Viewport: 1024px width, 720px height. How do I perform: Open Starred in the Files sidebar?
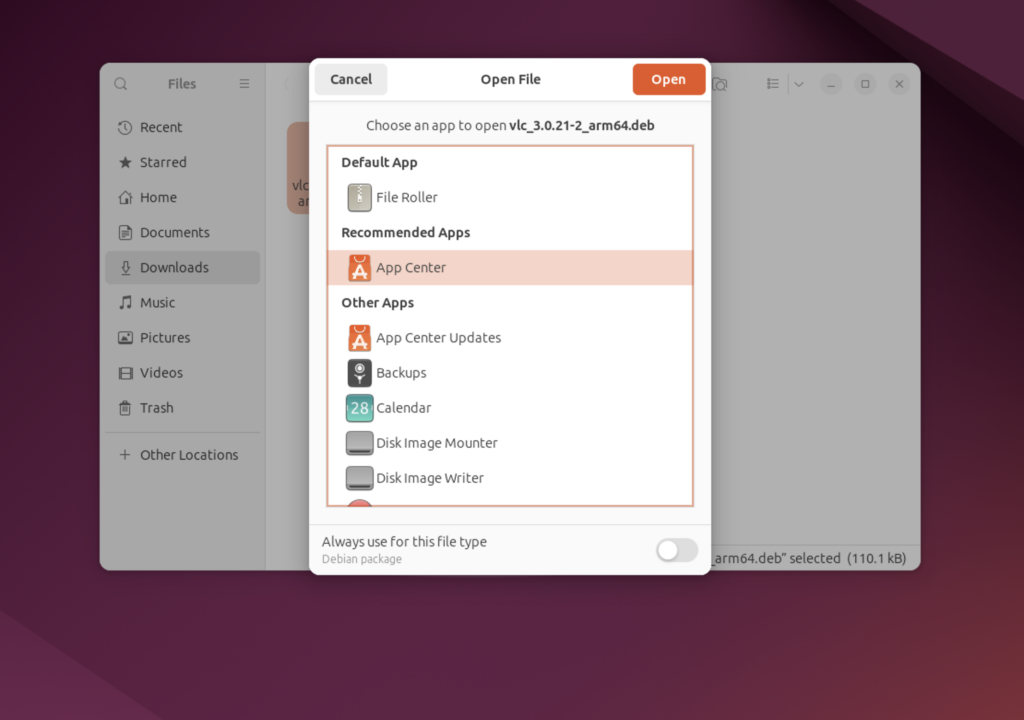tap(183, 162)
